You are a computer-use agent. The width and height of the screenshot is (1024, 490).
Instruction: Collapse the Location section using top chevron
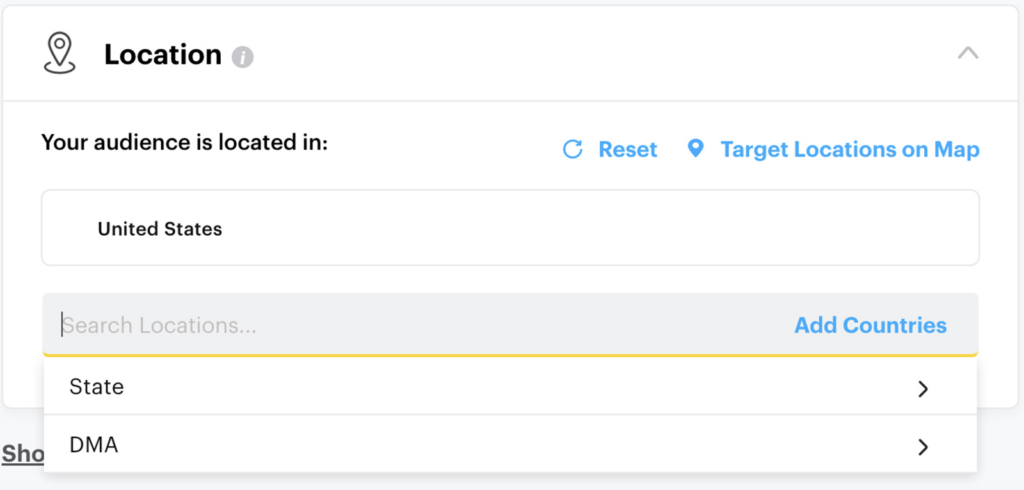tap(967, 53)
